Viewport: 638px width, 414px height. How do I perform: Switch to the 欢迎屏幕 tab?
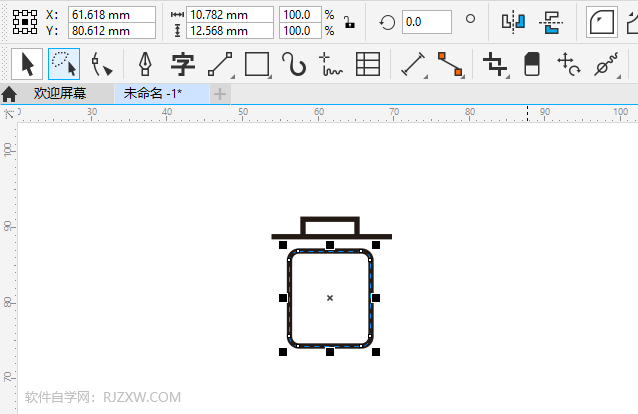(60, 94)
